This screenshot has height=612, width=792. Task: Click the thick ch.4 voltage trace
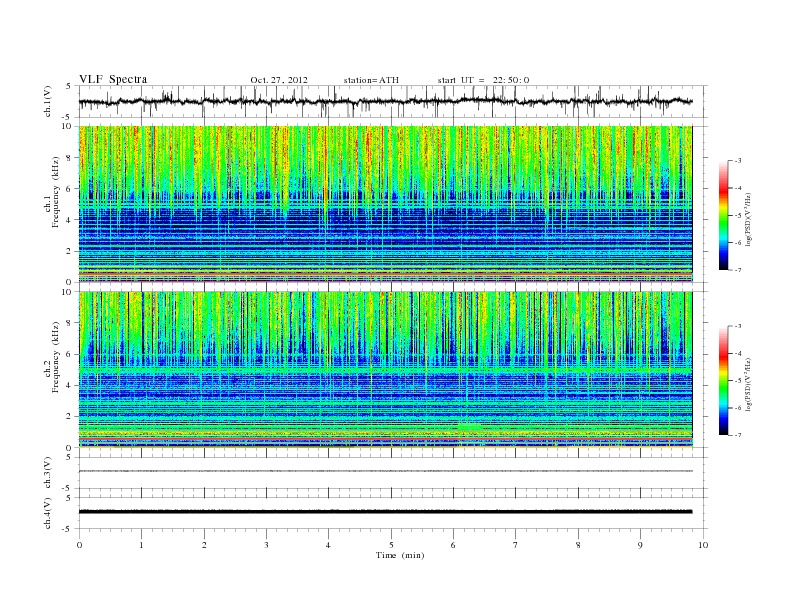(385, 512)
